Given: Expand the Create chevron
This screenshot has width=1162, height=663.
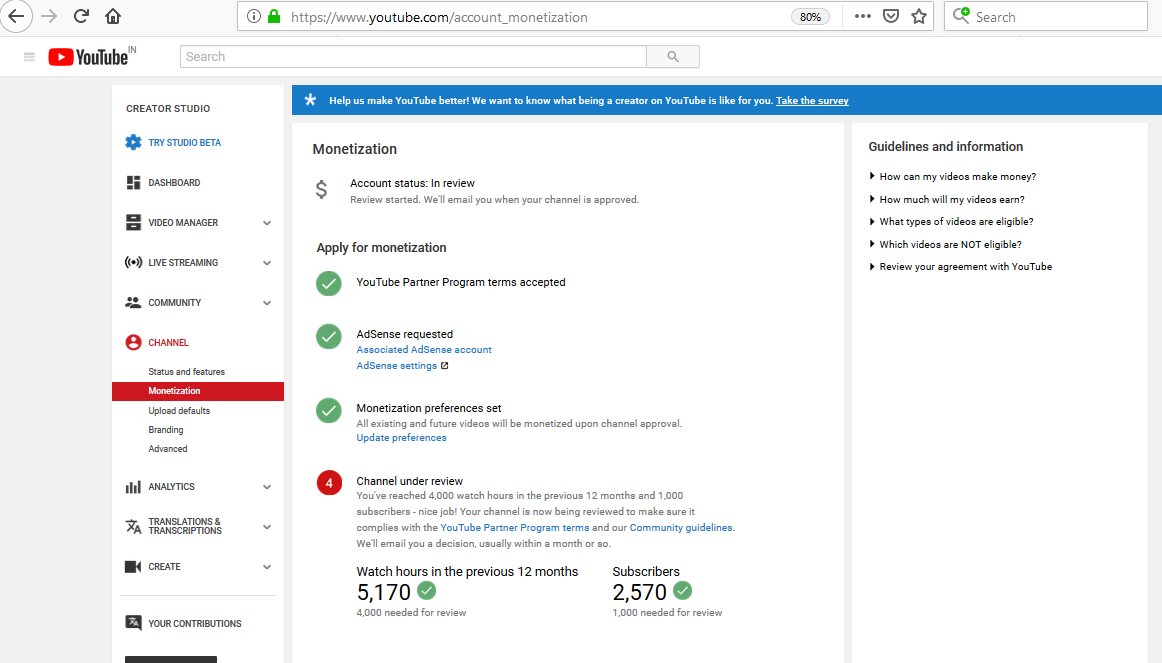Looking at the screenshot, I should pos(267,567).
